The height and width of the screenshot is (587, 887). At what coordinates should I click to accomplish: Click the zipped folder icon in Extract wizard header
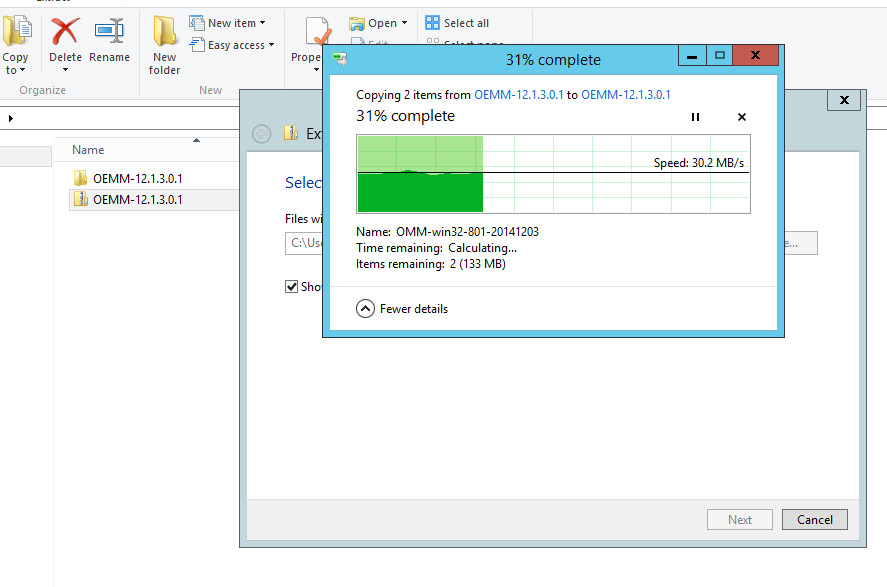coord(291,133)
